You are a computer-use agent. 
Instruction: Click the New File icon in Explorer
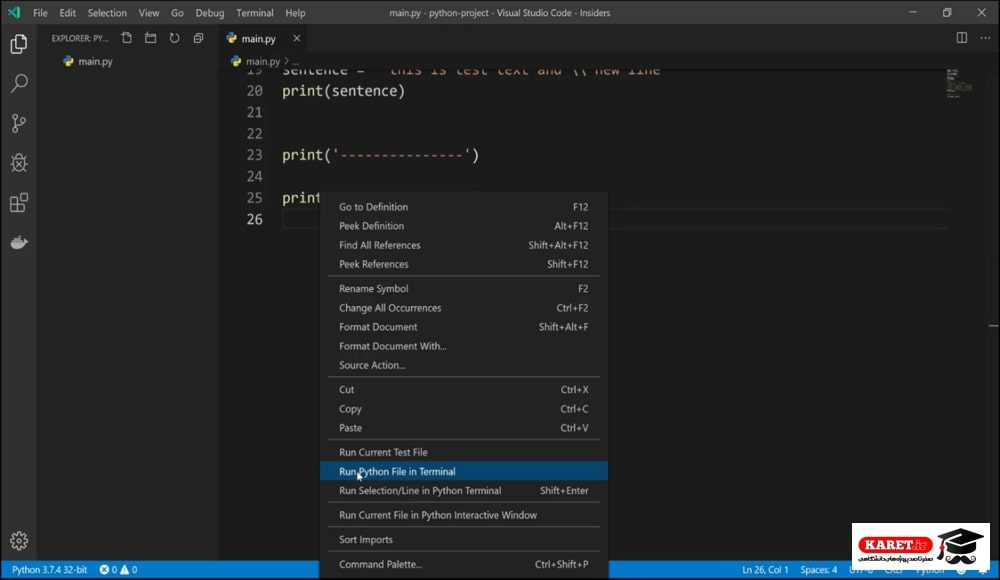(x=127, y=38)
